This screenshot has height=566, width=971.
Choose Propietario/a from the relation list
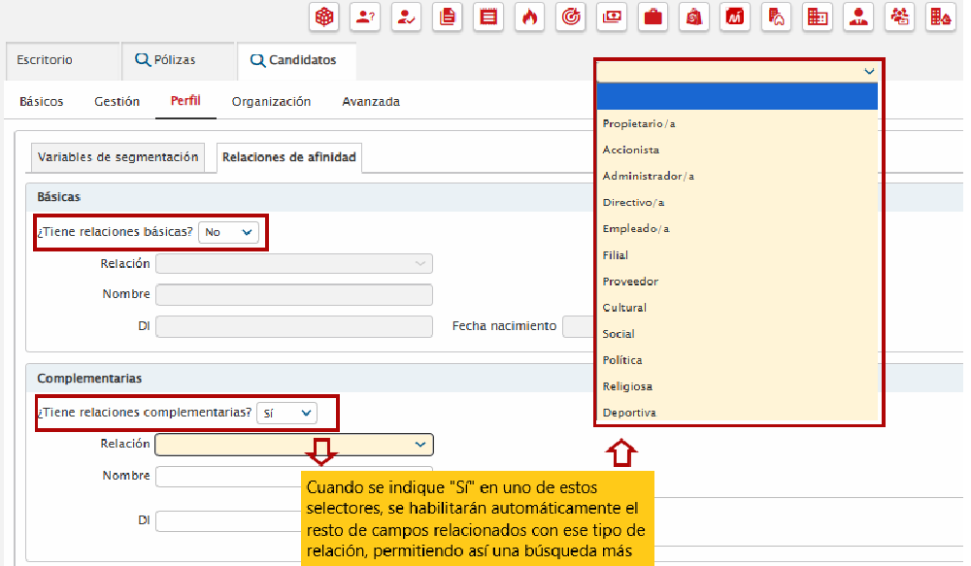(737, 123)
